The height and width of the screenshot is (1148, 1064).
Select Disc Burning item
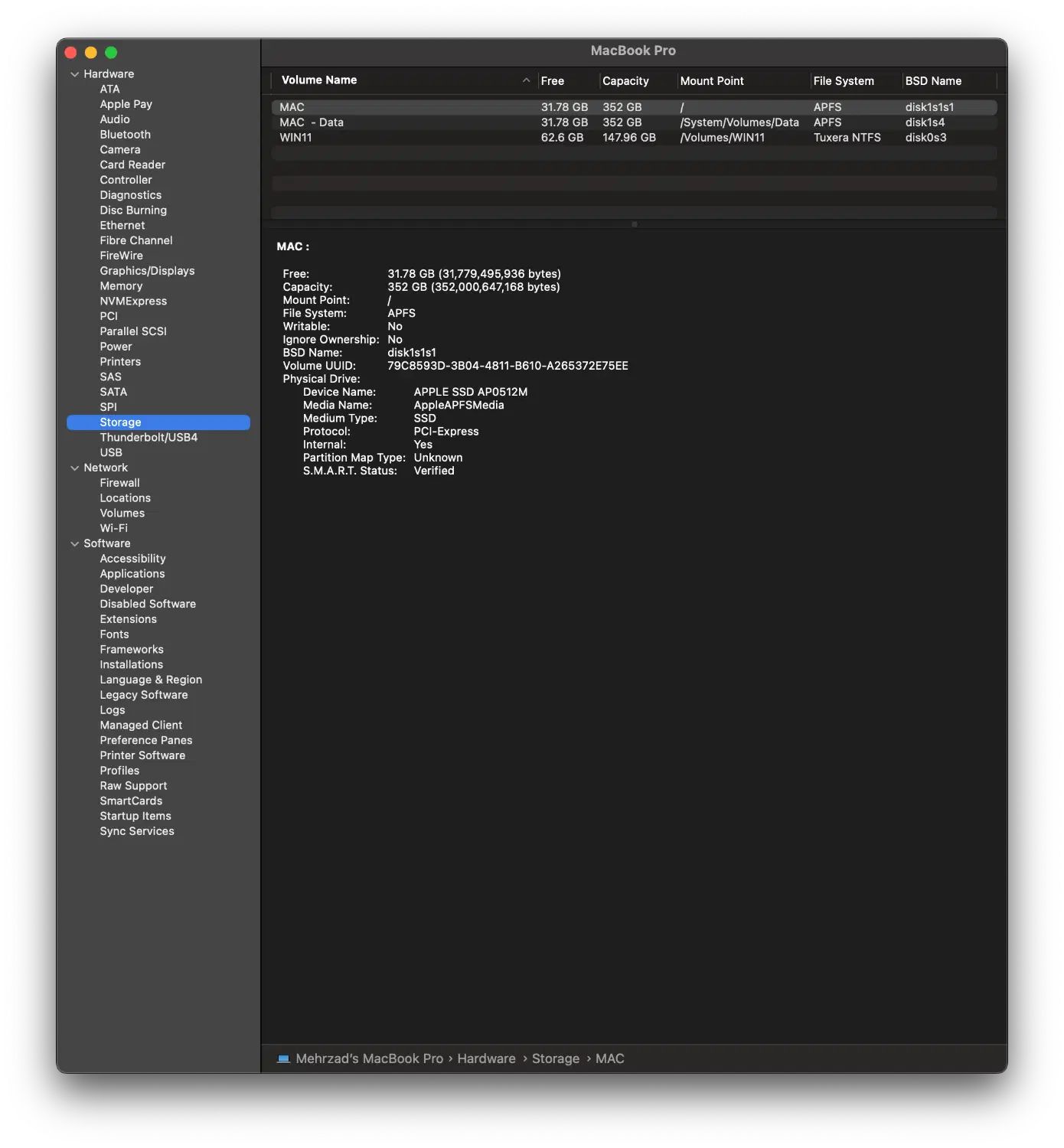133,210
